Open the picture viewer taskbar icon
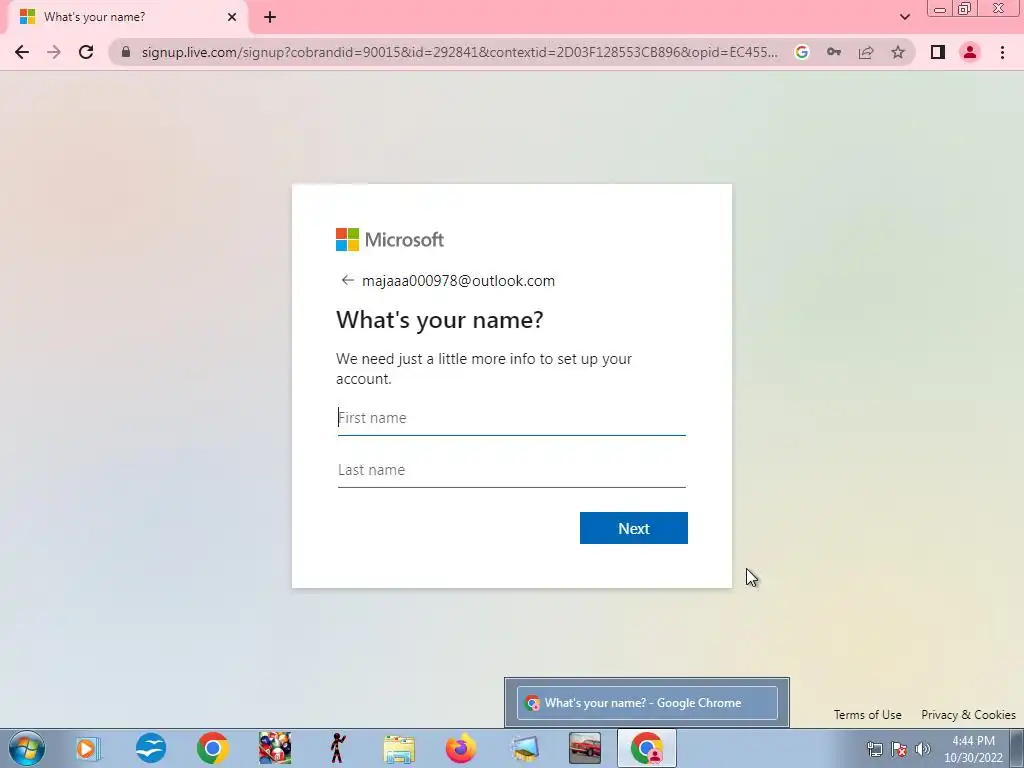 pyautogui.click(x=524, y=748)
